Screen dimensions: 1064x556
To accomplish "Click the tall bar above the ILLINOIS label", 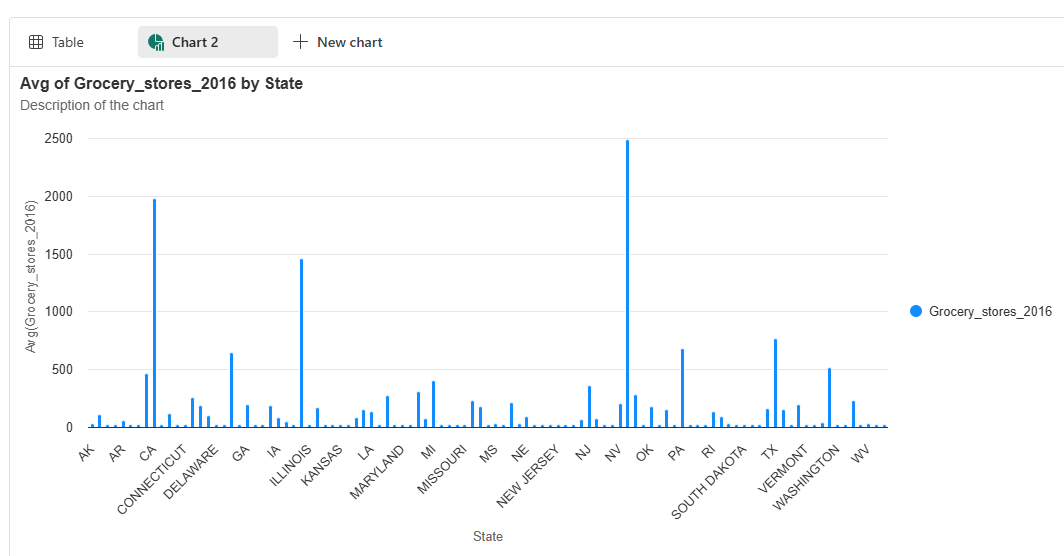I will 301,342.
